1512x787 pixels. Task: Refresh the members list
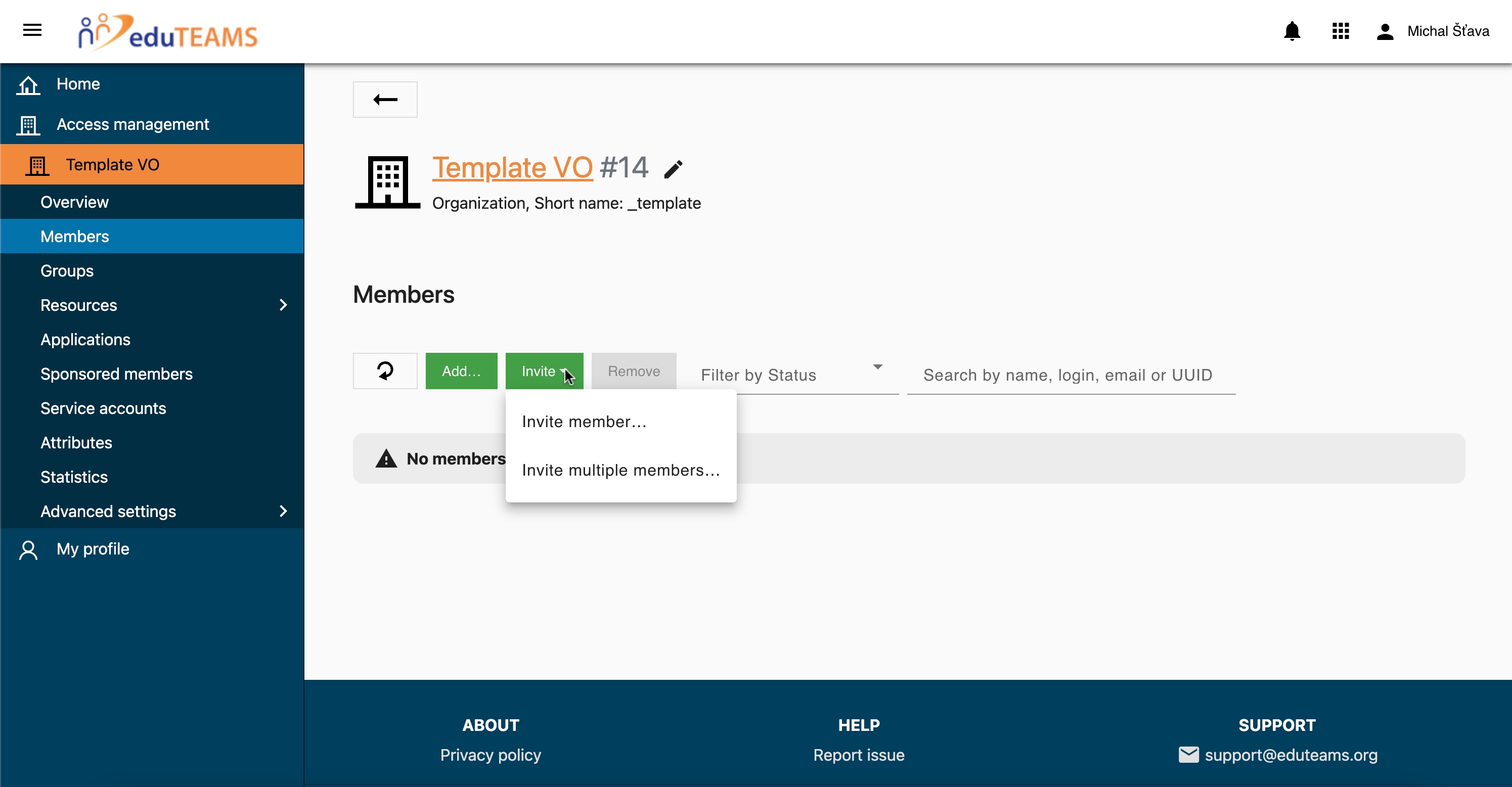(385, 371)
